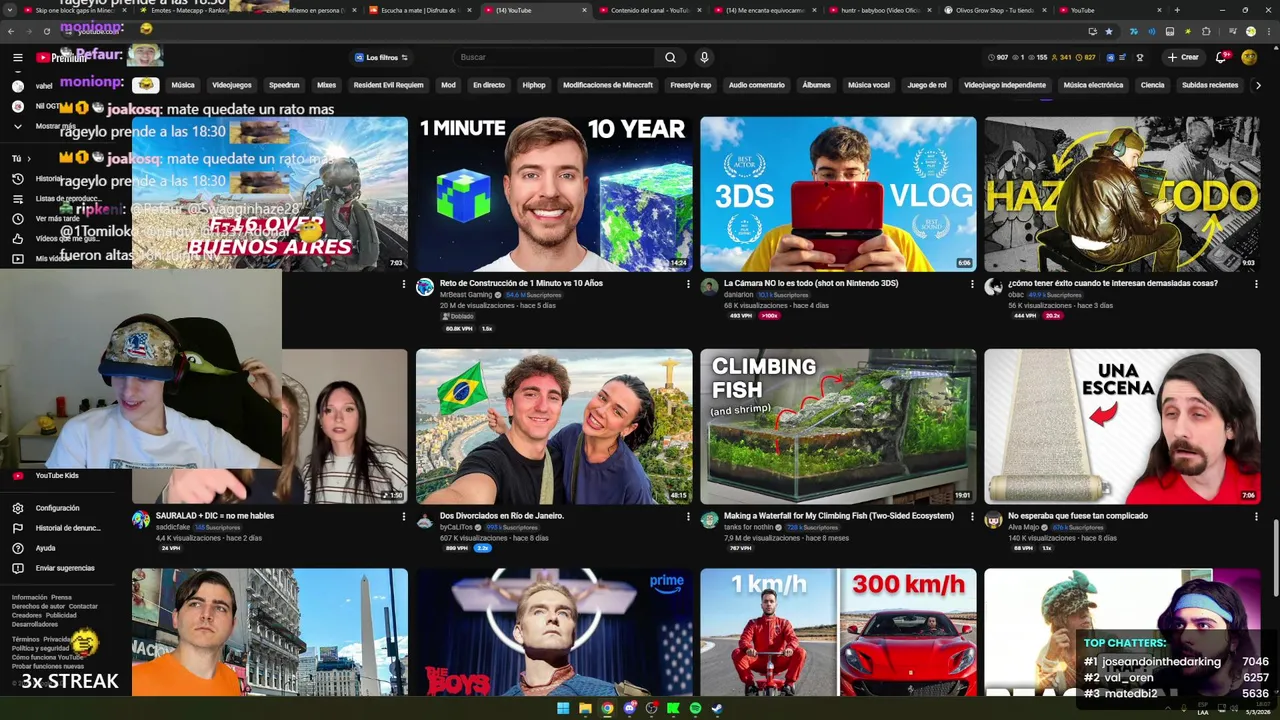
Task: Open saddicfake channel avatar
Action: pyautogui.click(x=141, y=520)
